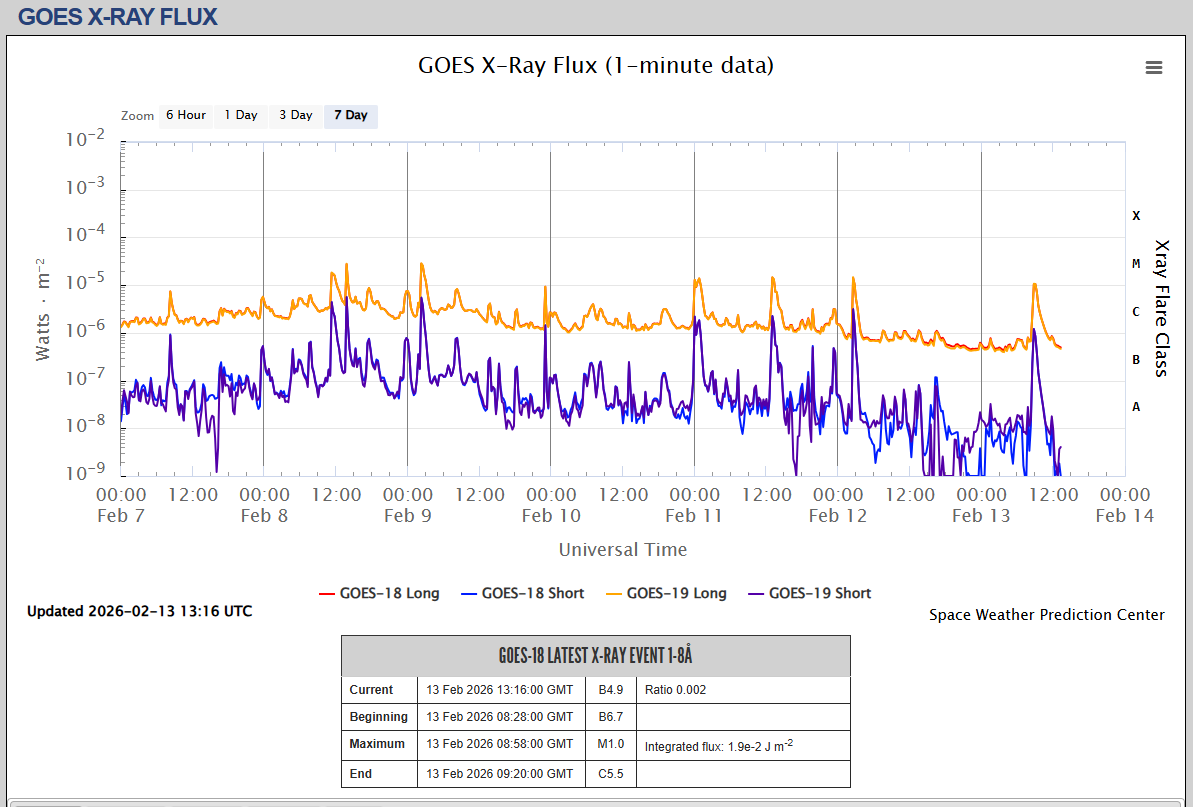Select the B4.9 Current value table cell
The height and width of the screenshot is (807, 1193).
(x=610, y=690)
